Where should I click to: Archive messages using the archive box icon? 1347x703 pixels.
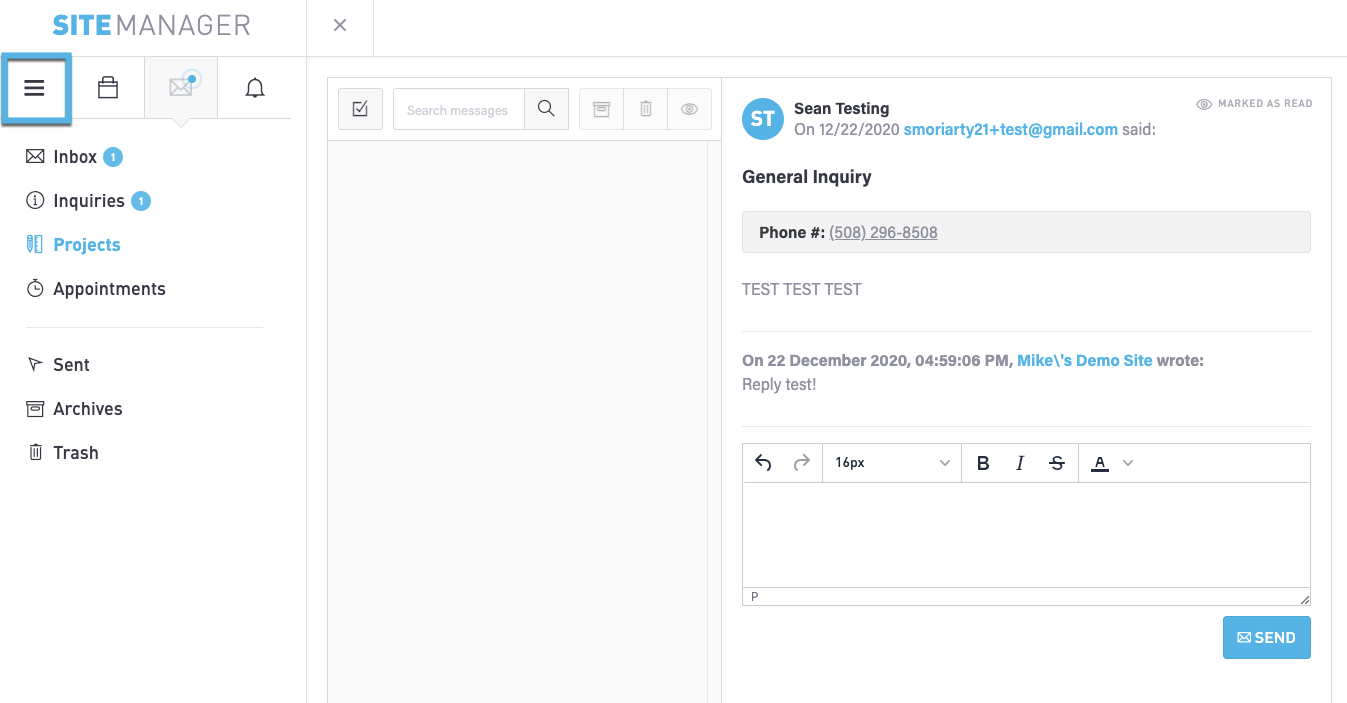click(x=602, y=110)
